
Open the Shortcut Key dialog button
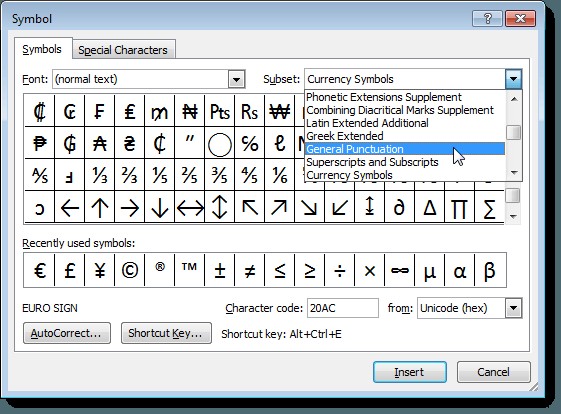(166, 333)
